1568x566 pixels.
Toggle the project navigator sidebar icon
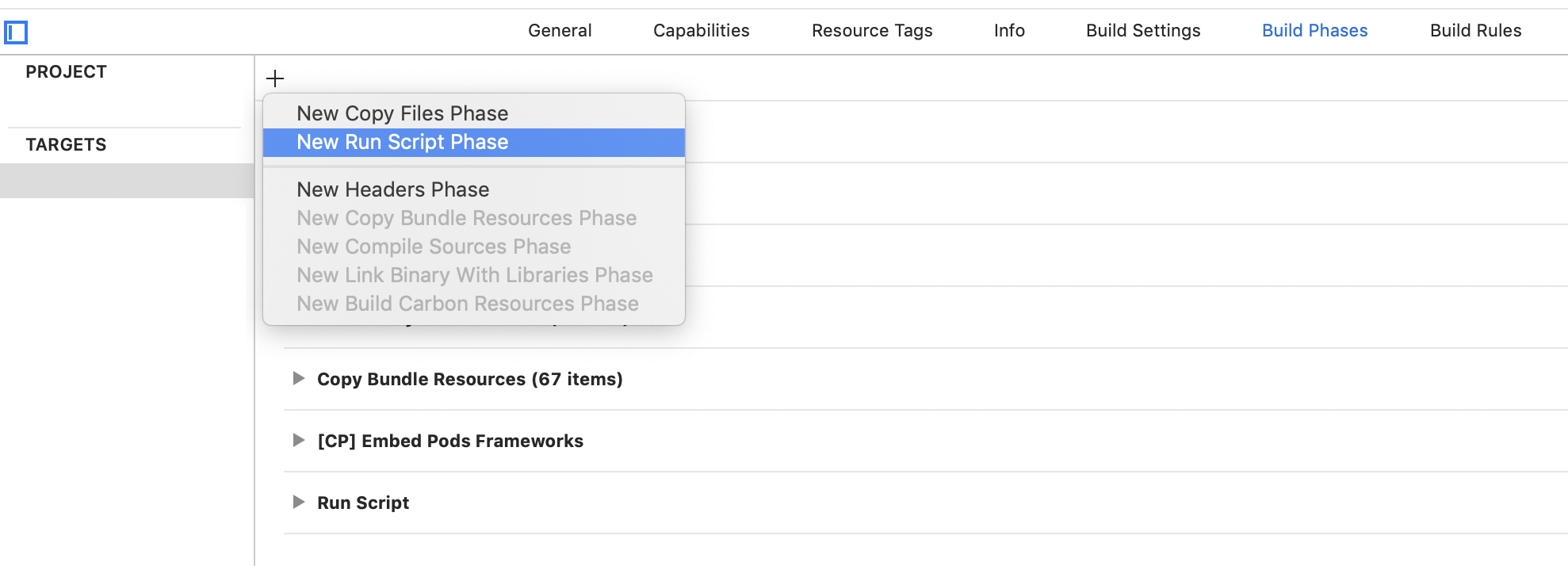(16, 33)
